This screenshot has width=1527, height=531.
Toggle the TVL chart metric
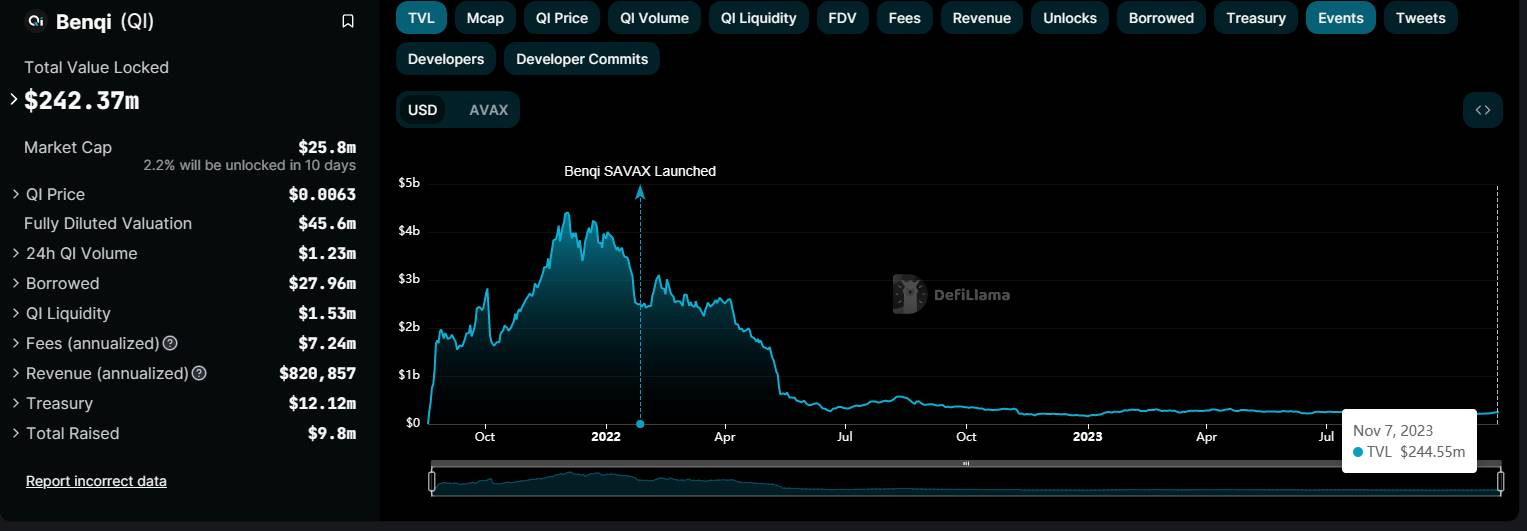coord(421,18)
